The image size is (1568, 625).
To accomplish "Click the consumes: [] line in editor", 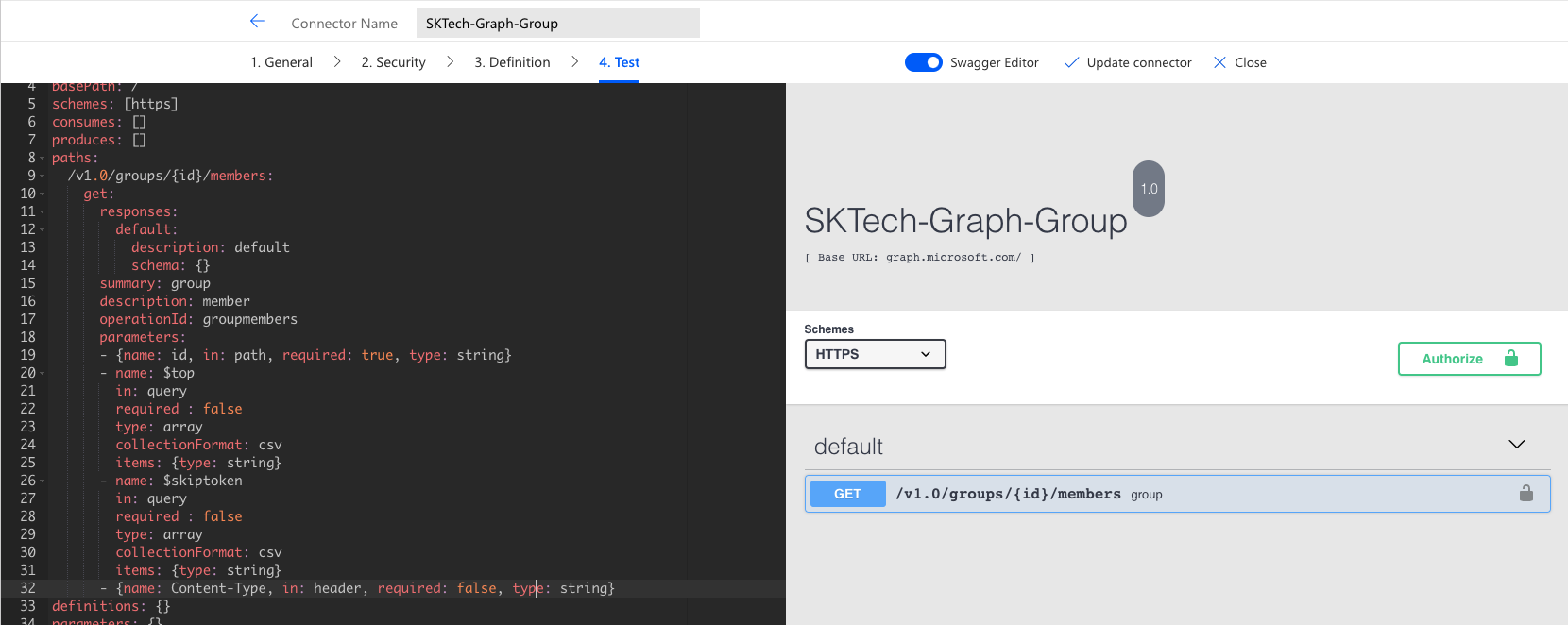I will pos(99,122).
